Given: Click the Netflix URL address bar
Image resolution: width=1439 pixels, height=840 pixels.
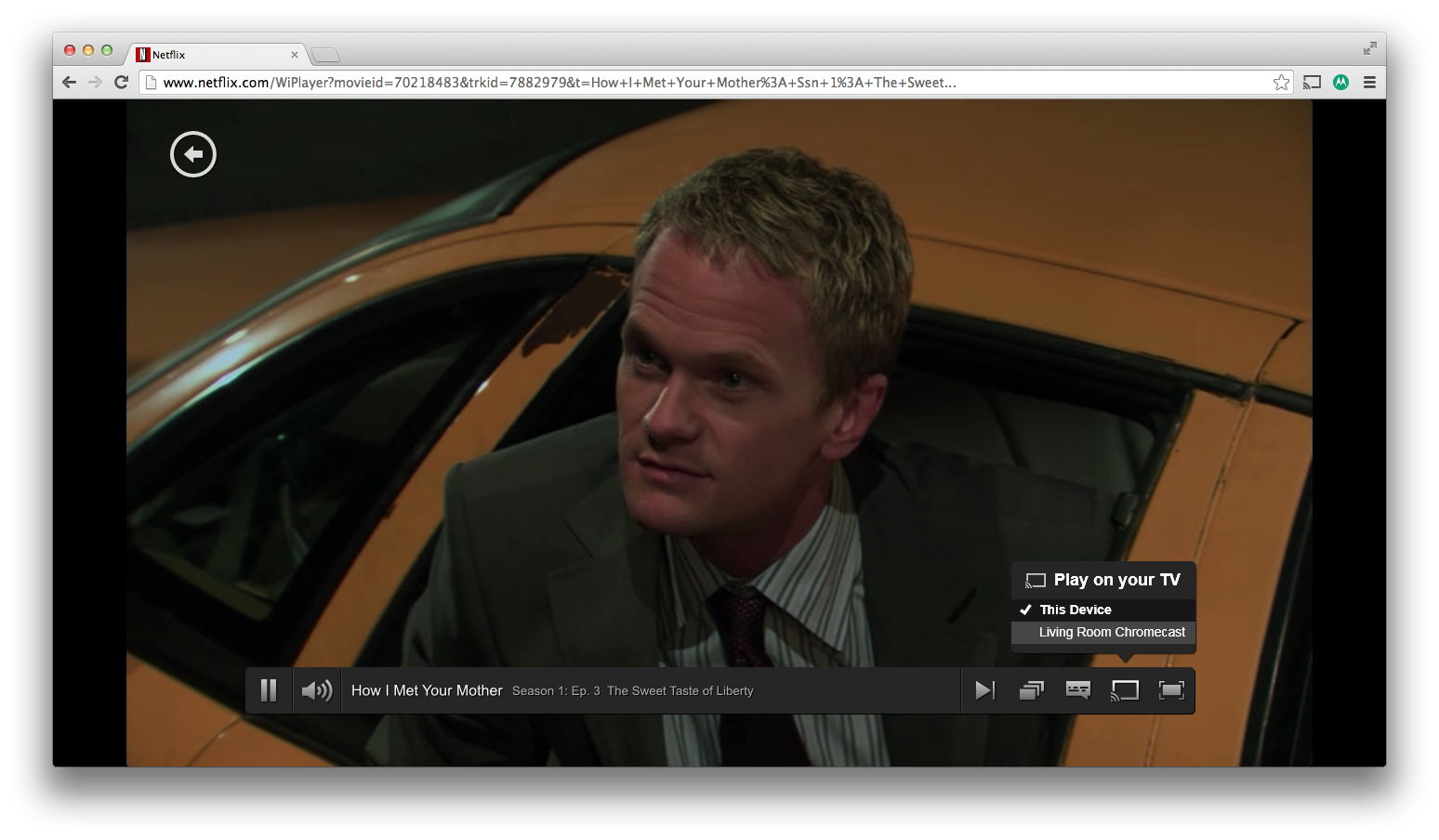Looking at the screenshot, I should (651, 83).
